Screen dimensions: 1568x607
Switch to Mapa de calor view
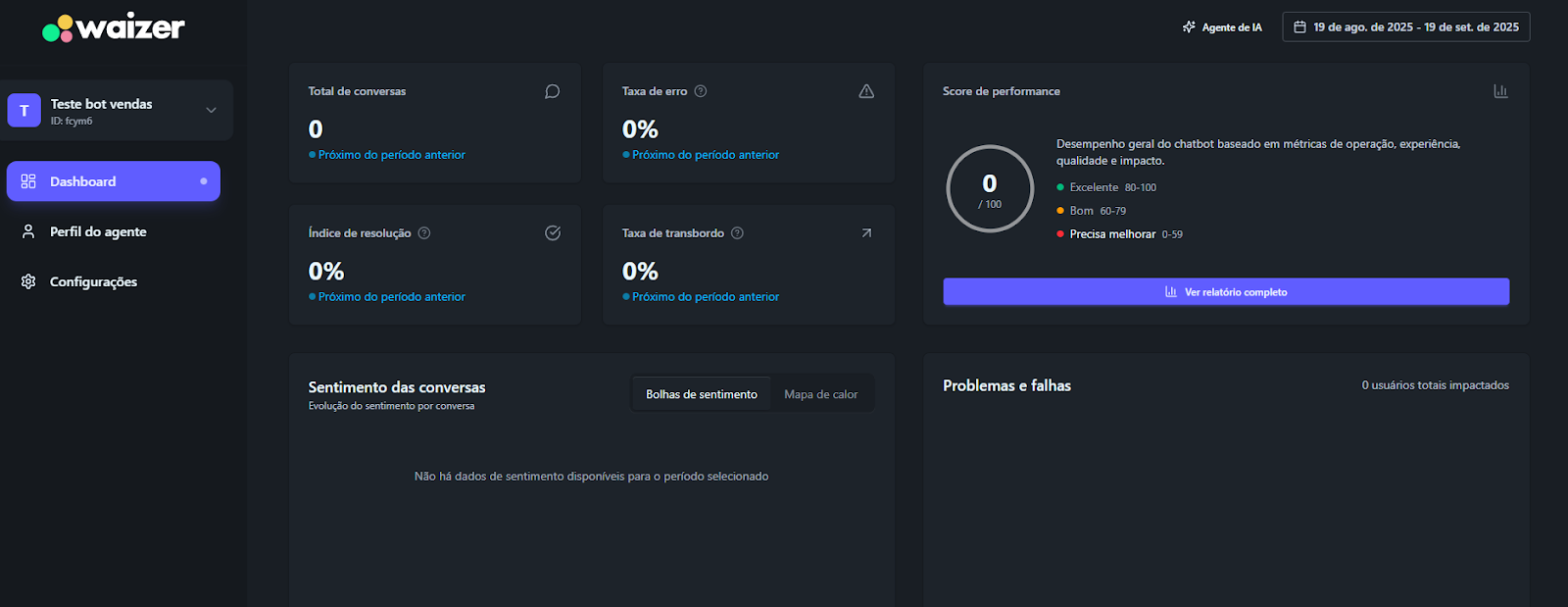820,394
